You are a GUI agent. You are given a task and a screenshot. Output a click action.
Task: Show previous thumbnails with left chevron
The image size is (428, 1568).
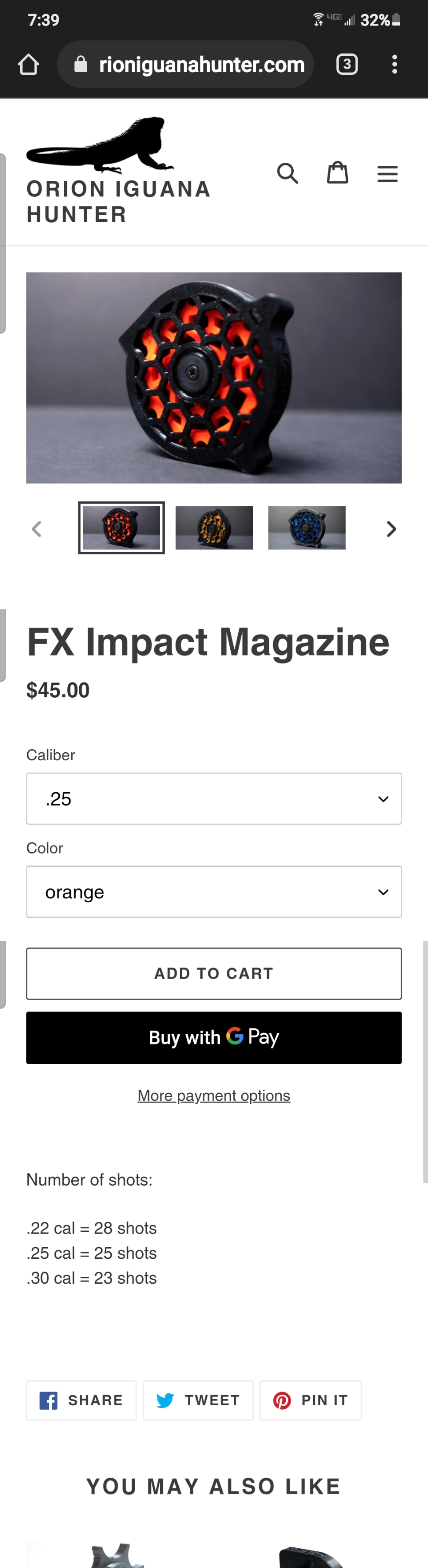(37, 529)
